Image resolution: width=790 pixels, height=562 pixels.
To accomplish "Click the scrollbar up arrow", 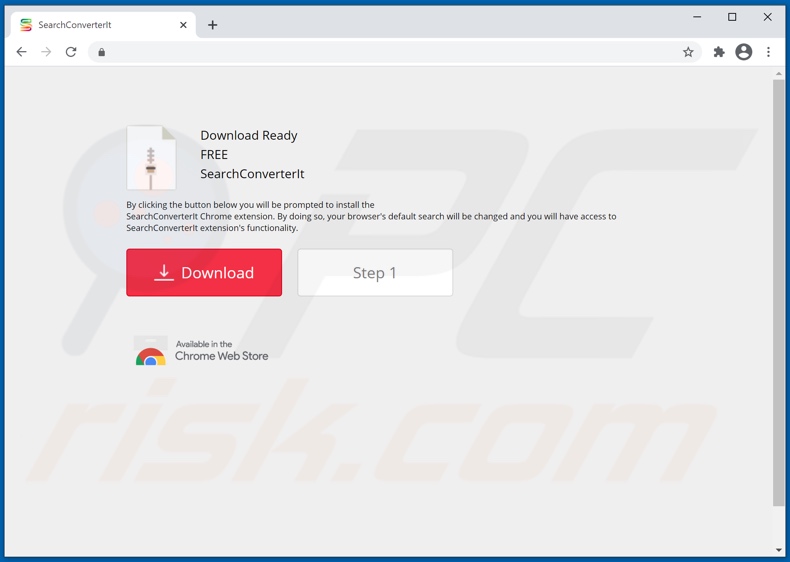I will click(x=778, y=74).
